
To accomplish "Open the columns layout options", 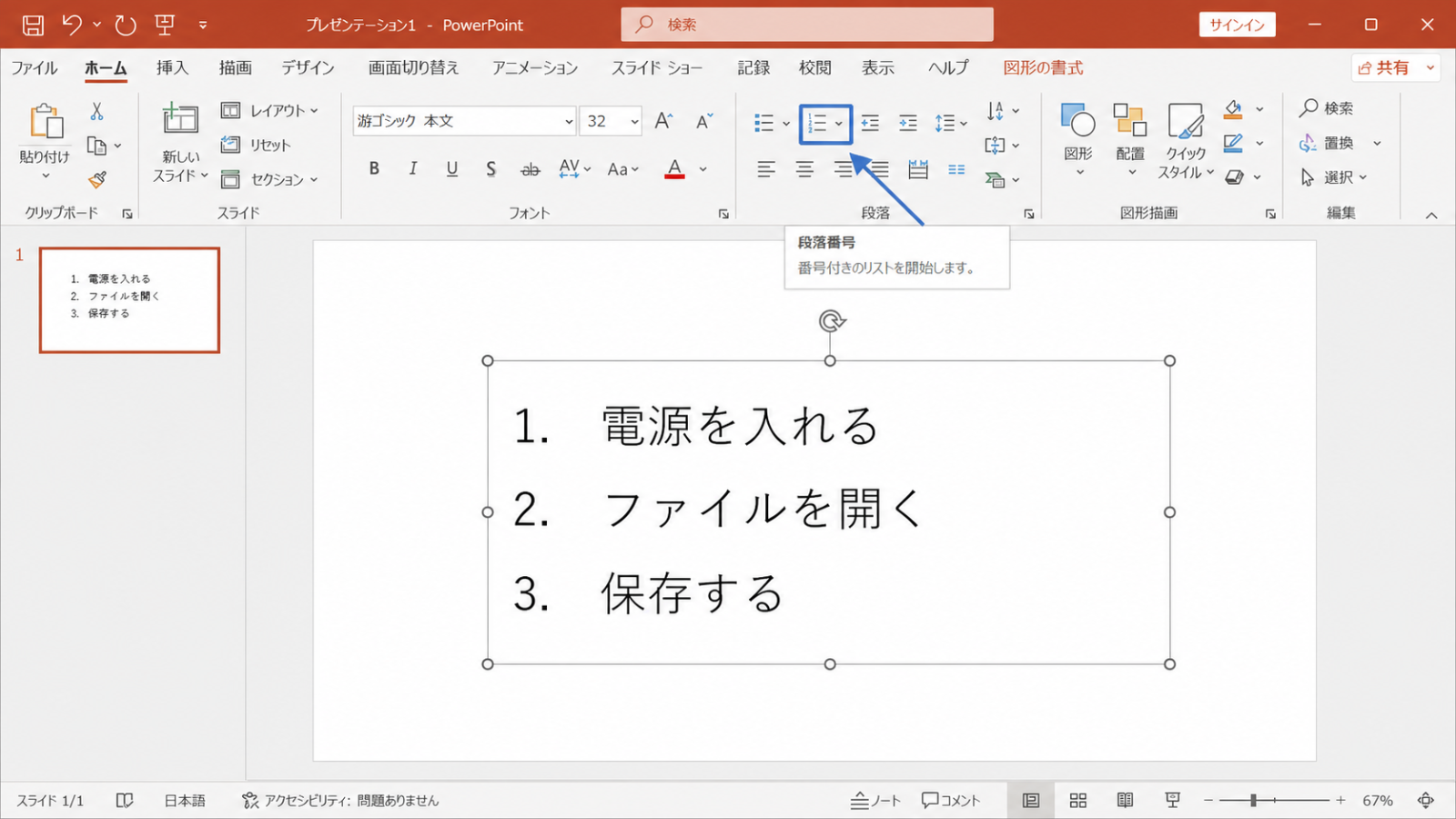I will [956, 169].
